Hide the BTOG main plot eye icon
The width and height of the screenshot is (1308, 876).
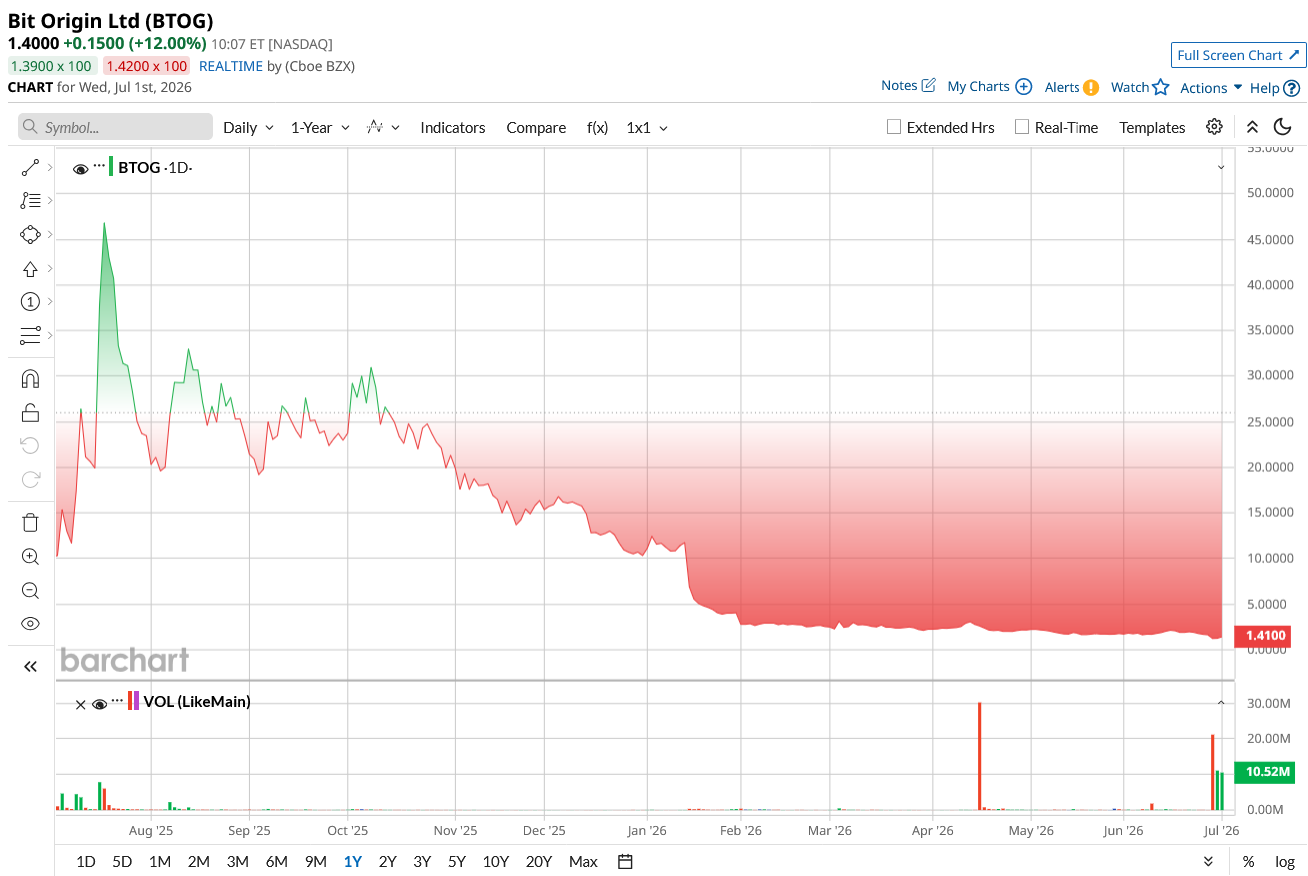[x=81, y=168]
